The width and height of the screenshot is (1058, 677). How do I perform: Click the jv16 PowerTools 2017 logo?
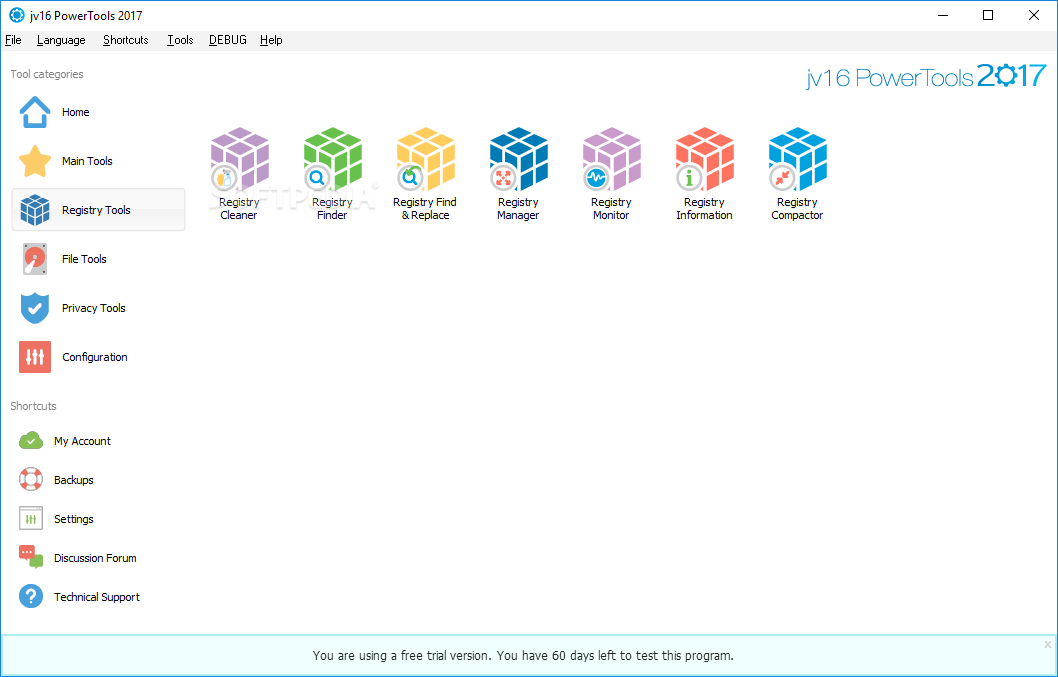pyautogui.click(x=926, y=76)
